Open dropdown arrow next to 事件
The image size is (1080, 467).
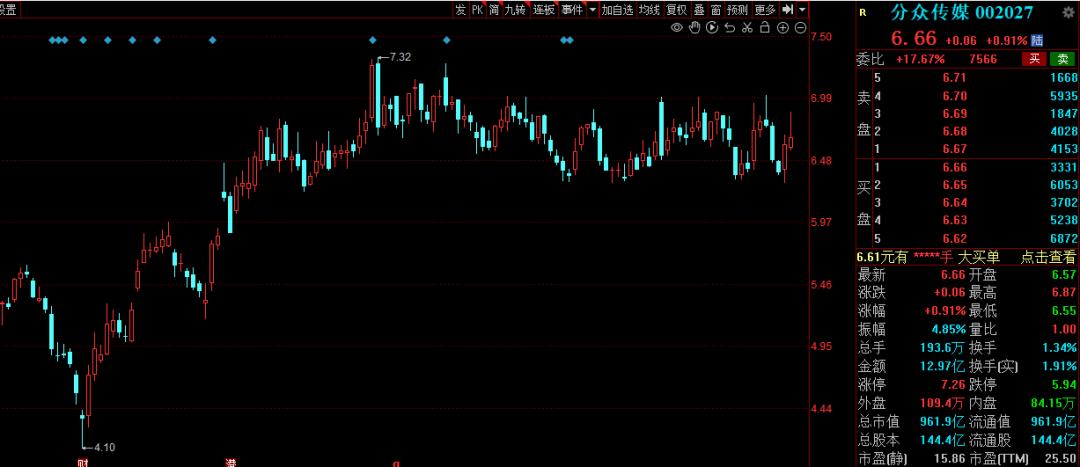point(592,10)
